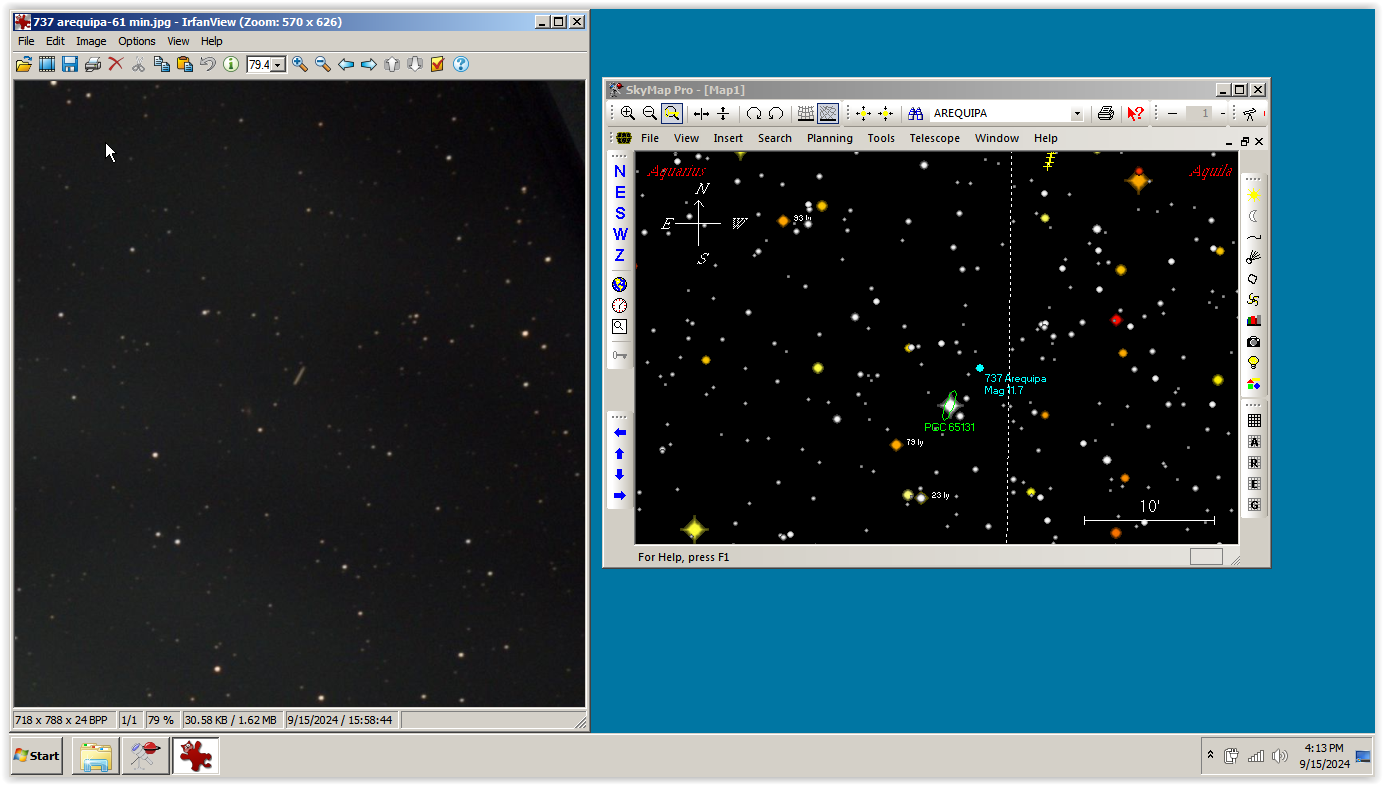
Task: Open SkyMap's Search menu
Action: 774,138
